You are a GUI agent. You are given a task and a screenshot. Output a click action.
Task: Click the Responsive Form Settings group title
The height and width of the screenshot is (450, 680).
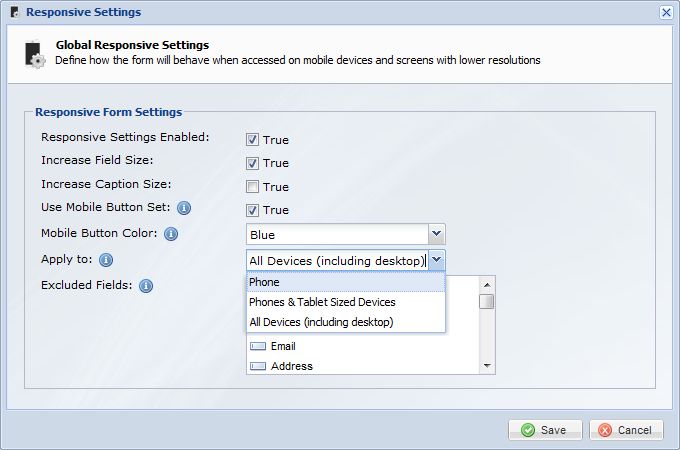pos(108,112)
